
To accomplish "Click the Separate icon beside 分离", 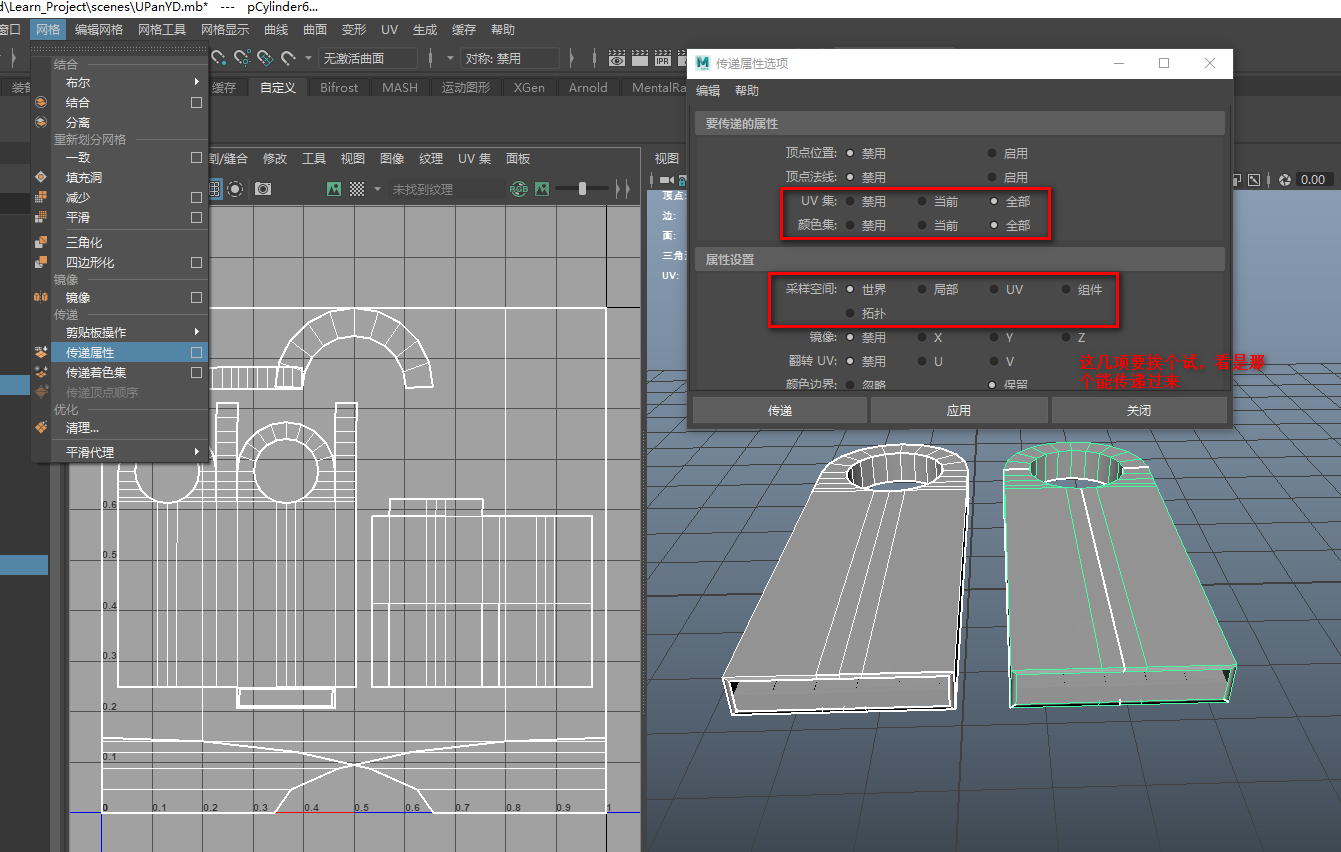I will 41,122.
